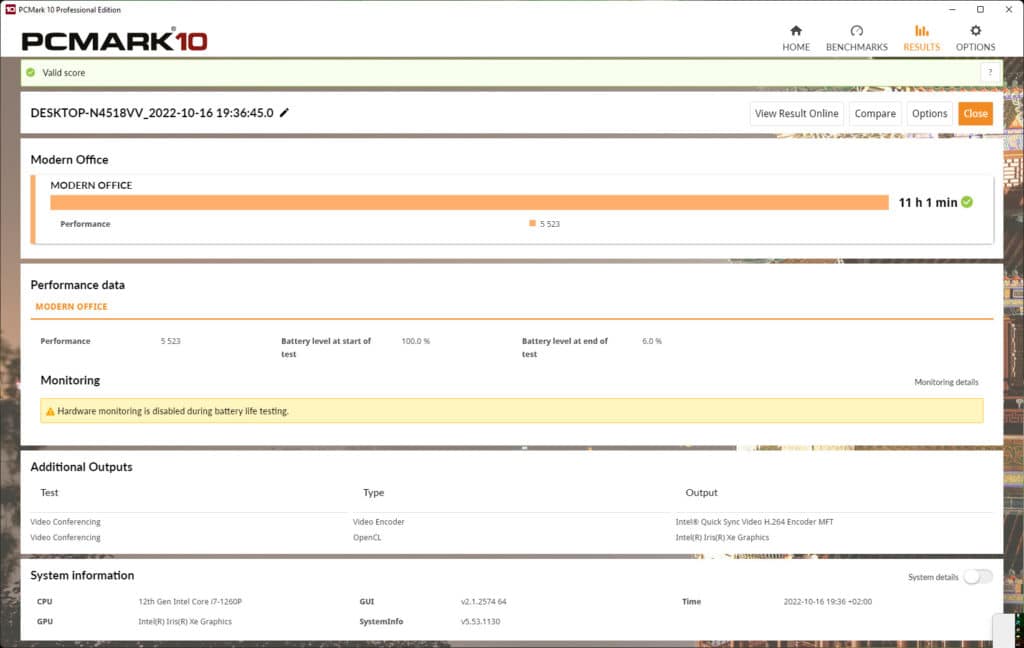Click View Result Online button
This screenshot has height=648, width=1024.
click(796, 114)
